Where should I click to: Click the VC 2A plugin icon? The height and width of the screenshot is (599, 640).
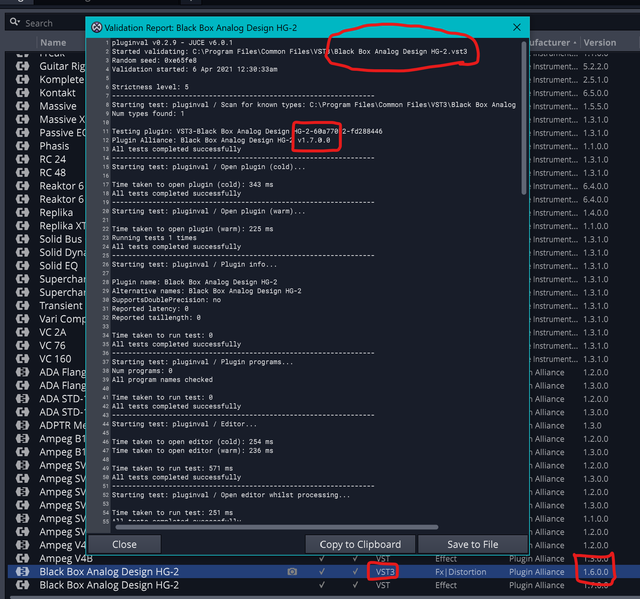coord(22,332)
